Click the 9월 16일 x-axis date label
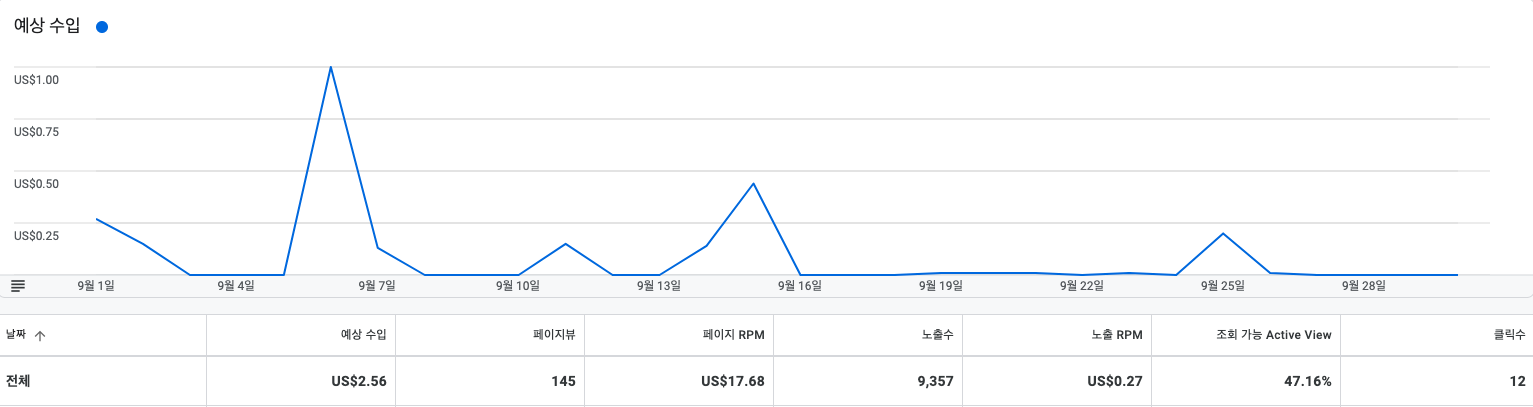 click(800, 286)
